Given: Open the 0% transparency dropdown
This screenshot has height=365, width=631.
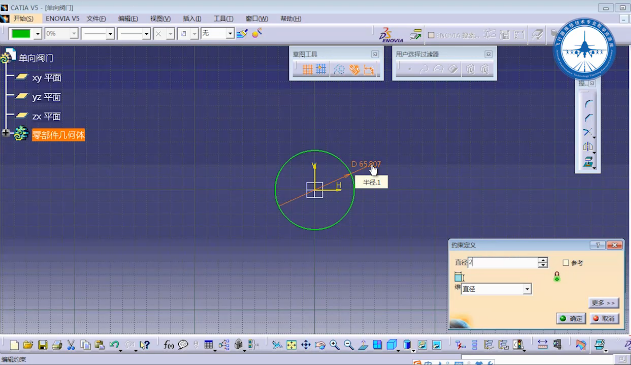Looking at the screenshot, I should 74,34.
